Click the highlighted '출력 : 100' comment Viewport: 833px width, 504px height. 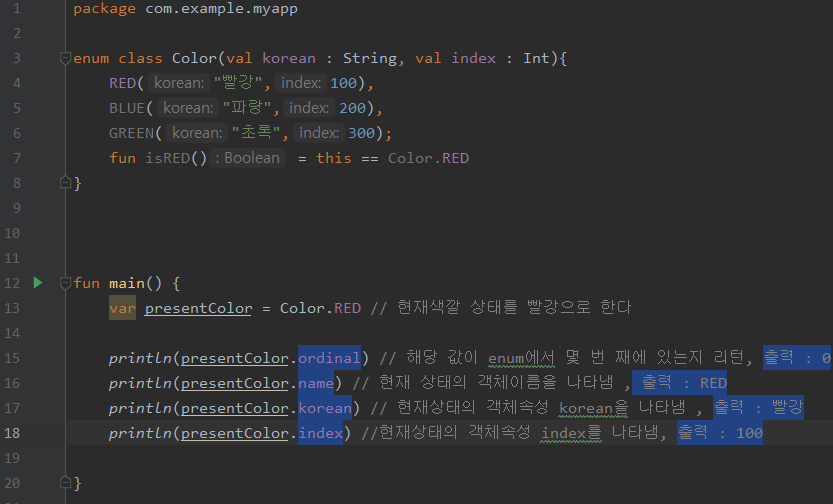720,433
